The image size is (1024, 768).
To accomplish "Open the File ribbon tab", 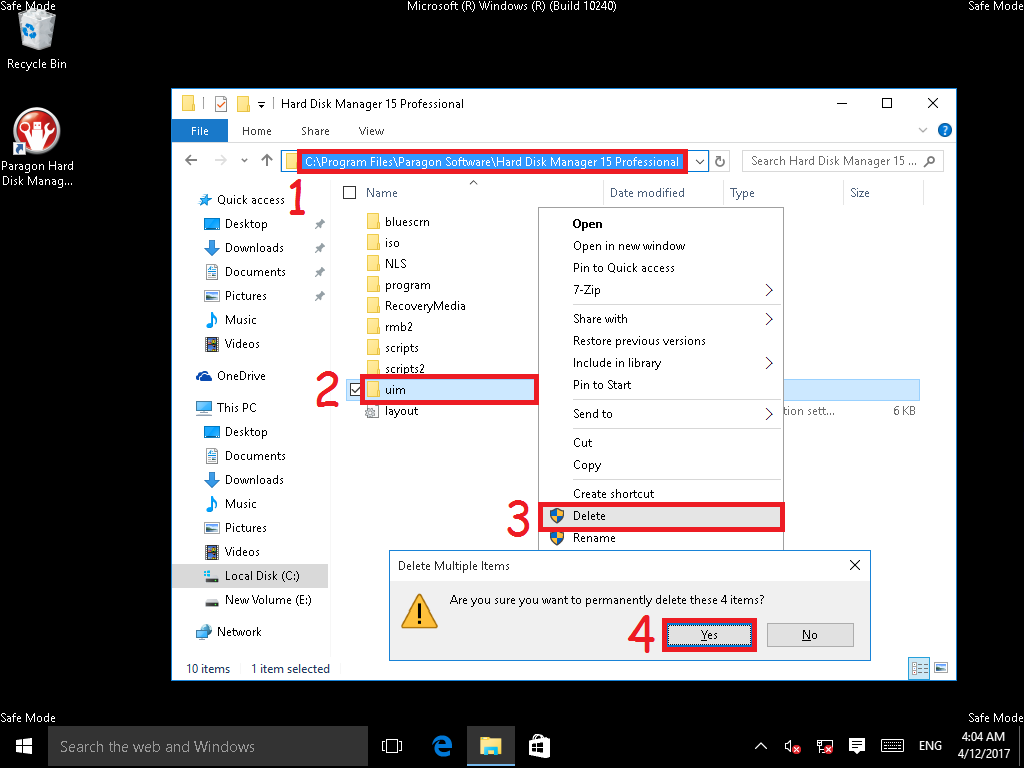I will pos(200,131).
